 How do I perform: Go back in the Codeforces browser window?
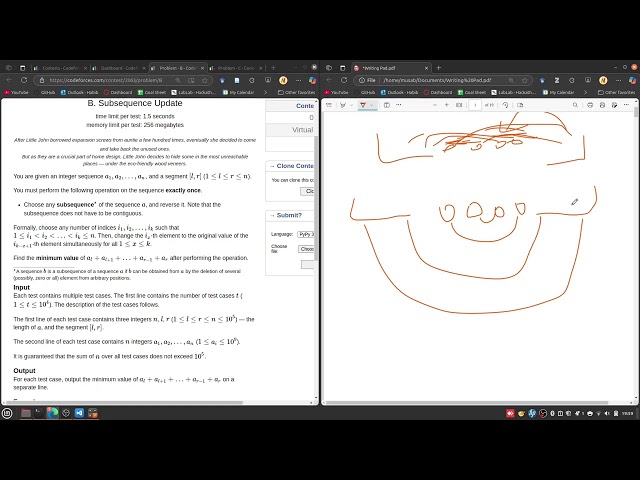coord(9,80)
